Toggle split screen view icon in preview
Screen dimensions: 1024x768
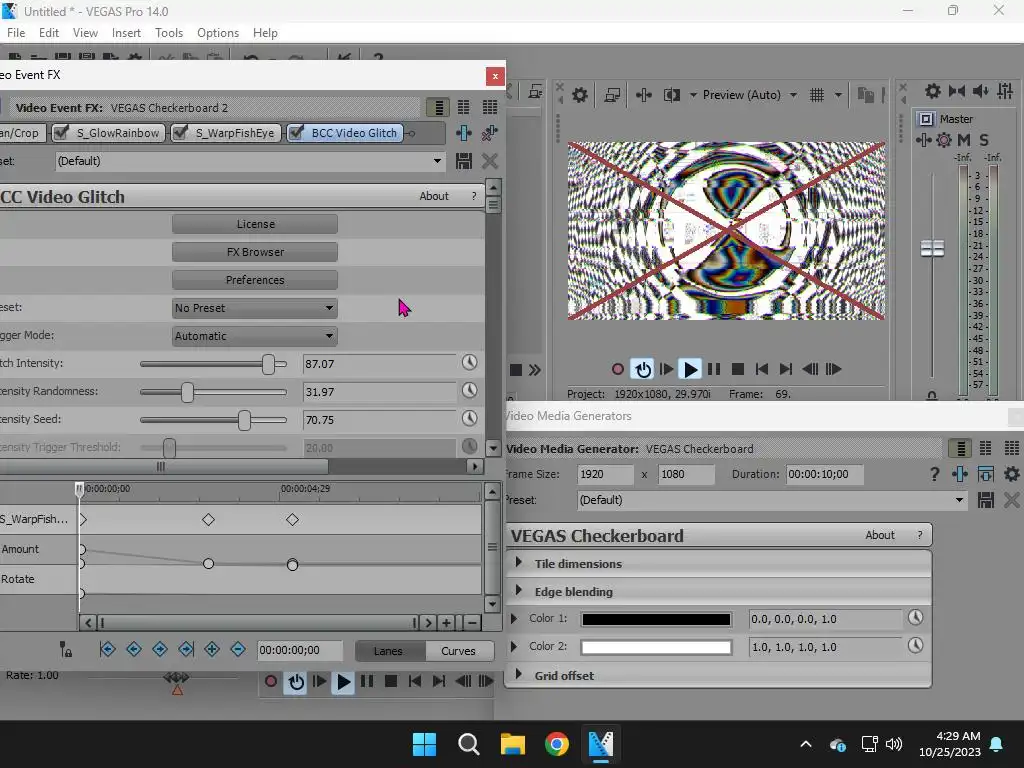[671, 95]
